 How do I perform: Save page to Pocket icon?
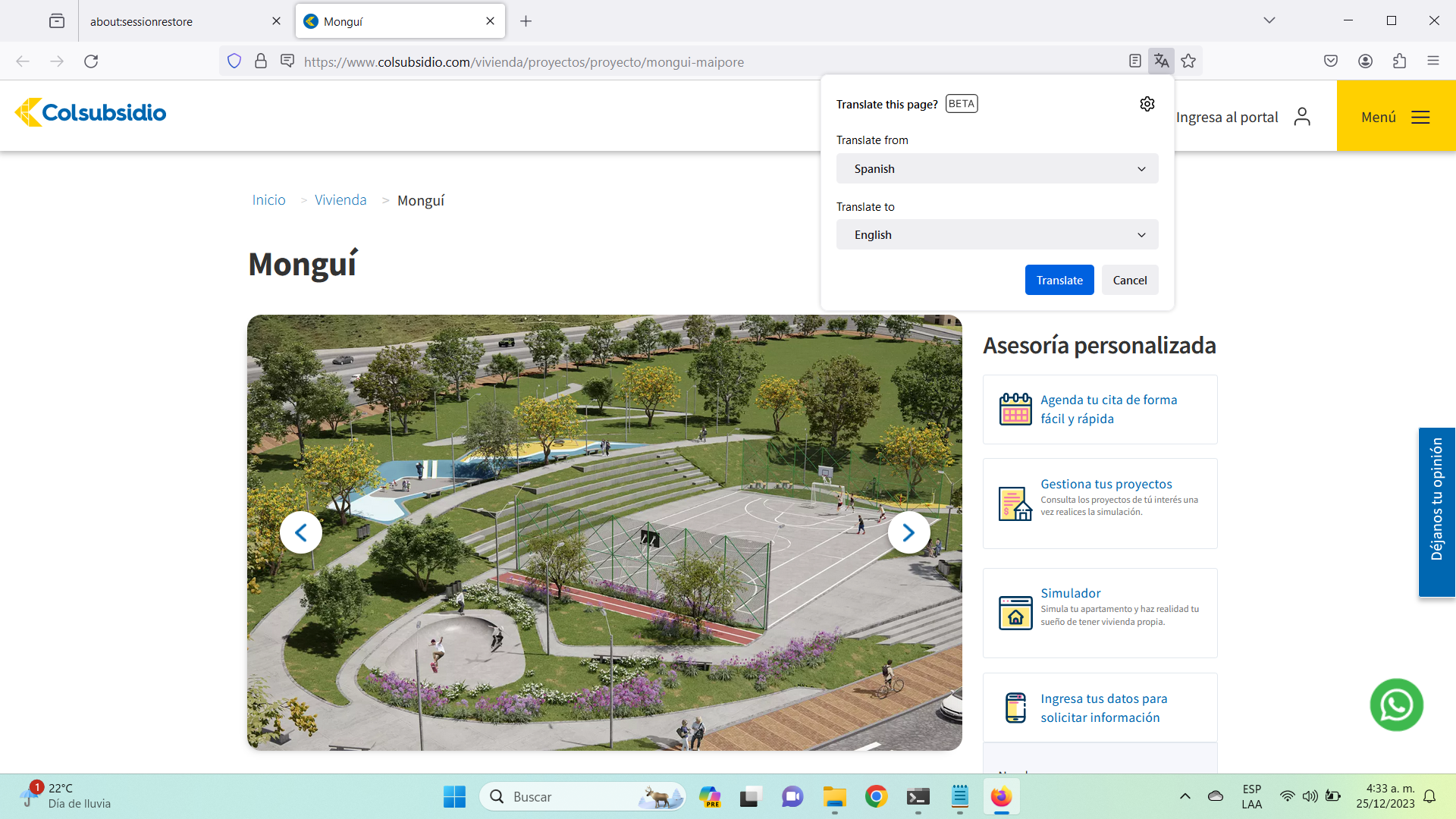pos(1330,61)
